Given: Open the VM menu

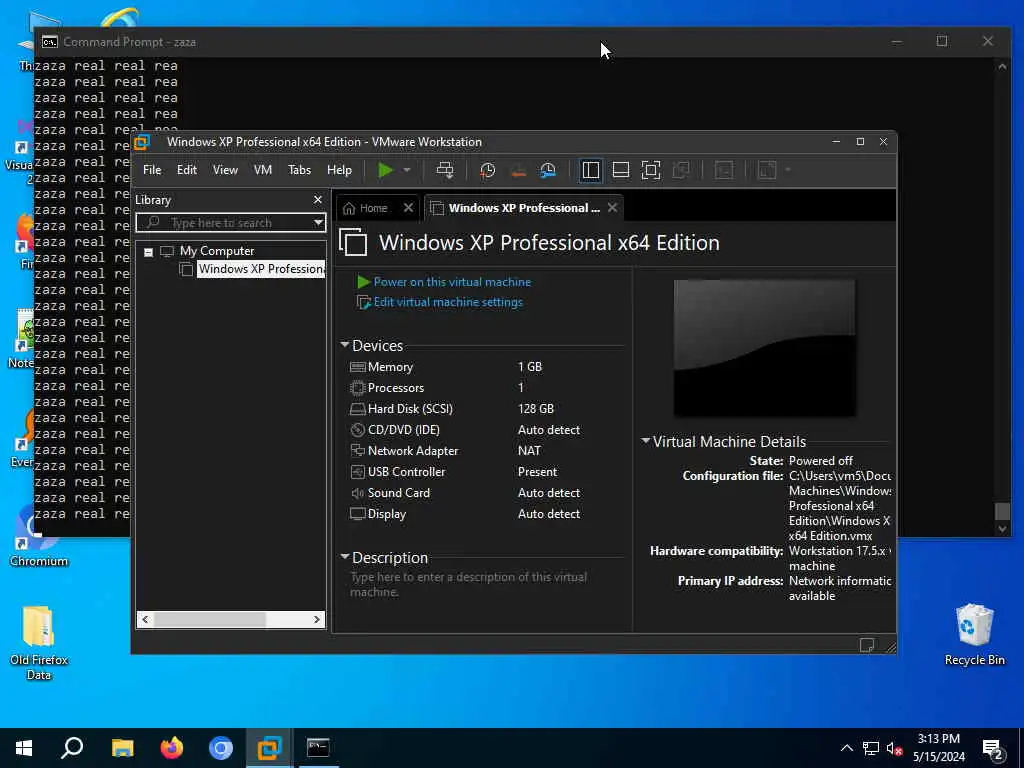Looking at the screenshot, I should click(x=263, y=170).
